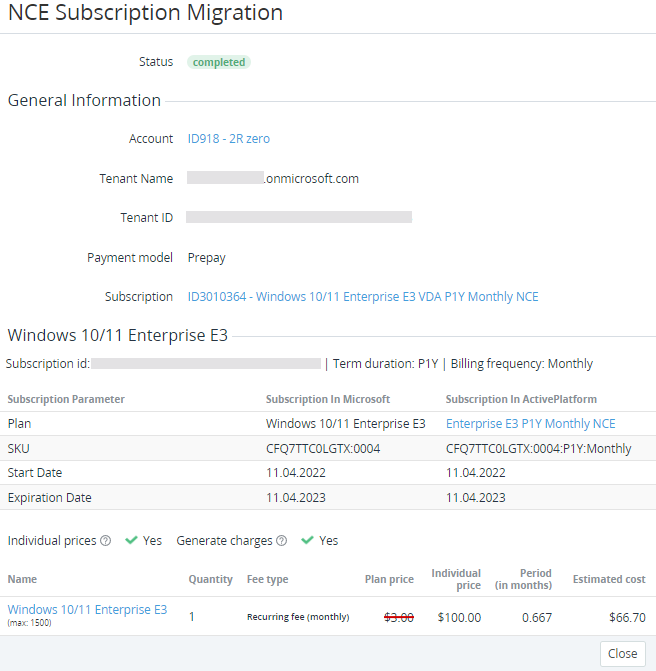Click Microsoft SKU value CFQ7TTC0LGTX:0004
This screenshot has height=671, width=656.
323,448
